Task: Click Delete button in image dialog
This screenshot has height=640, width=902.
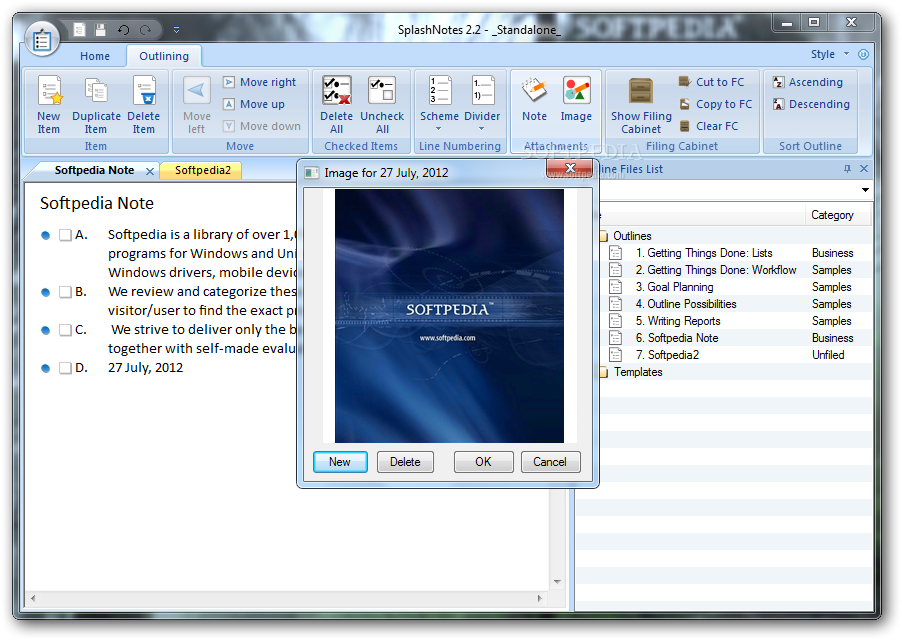Action: tap(405, 462)
